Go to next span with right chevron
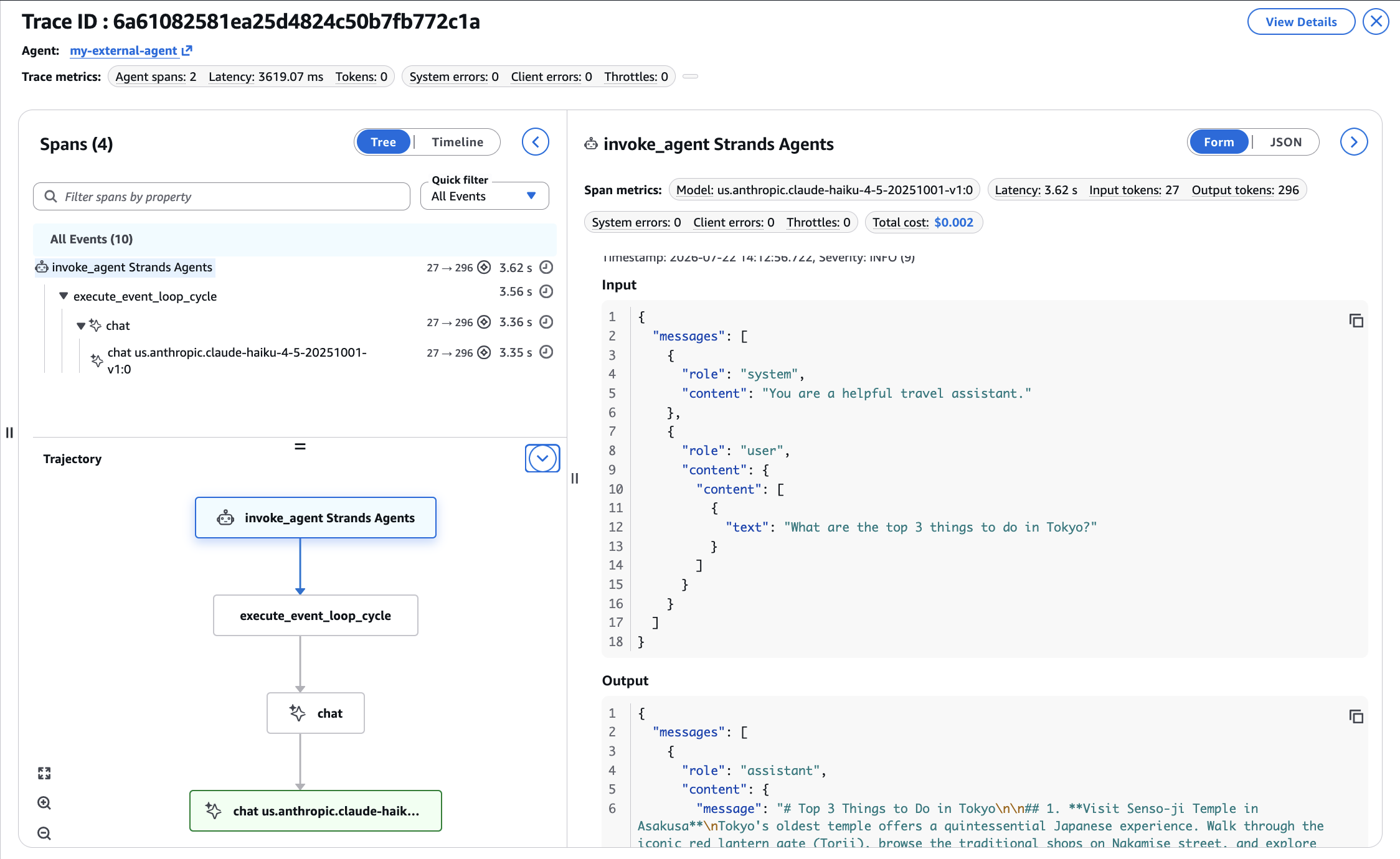Viewport: 1400px width, 859px height. pyautogui.click(x=1354, y=142)
